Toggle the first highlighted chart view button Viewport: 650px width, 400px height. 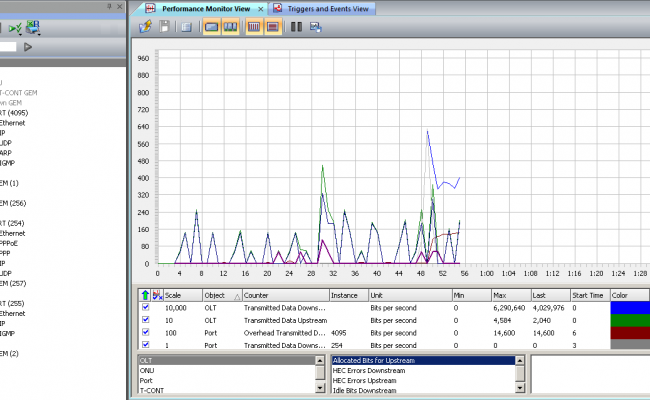(212, 26)
